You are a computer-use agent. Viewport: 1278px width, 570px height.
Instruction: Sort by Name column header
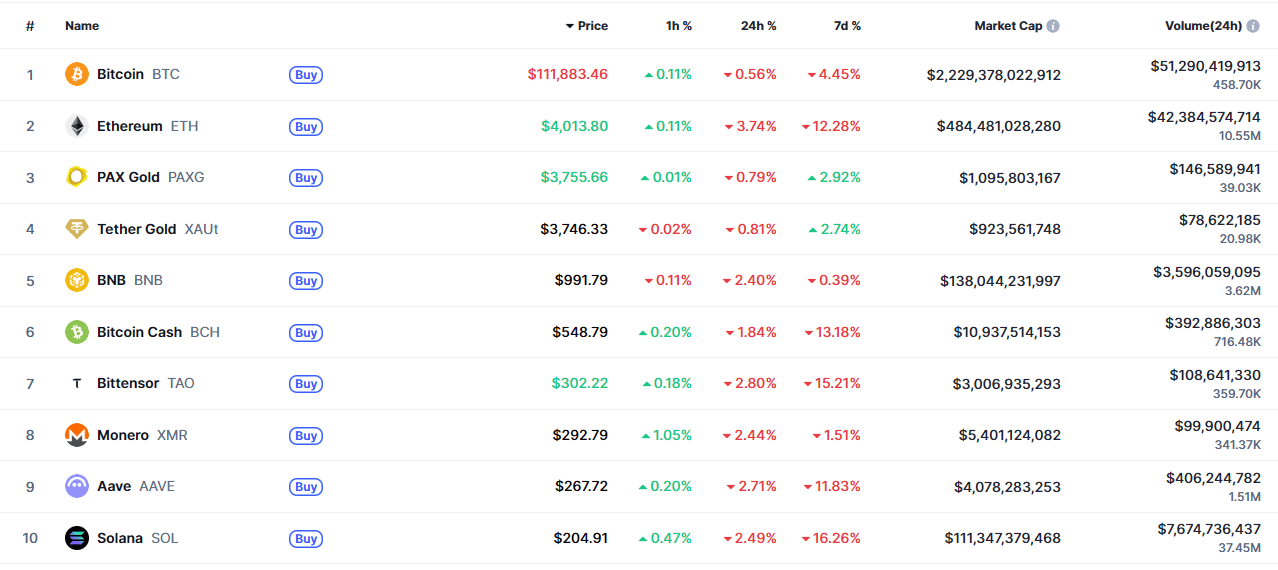click(82, 26)
